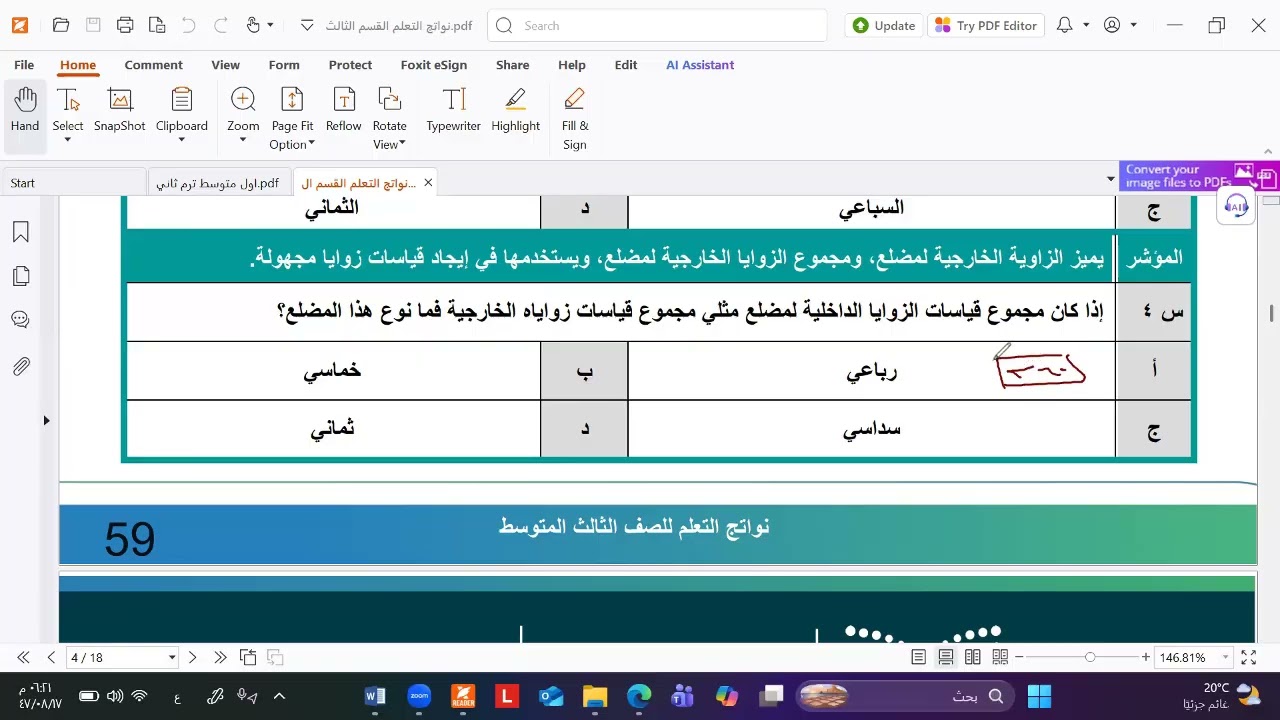Select the Typewriter tool
Viewport: 1280px width, 720px height.
(453, 110)
